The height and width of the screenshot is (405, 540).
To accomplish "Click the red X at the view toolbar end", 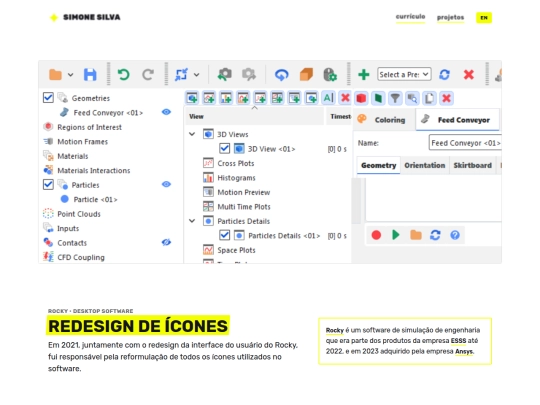I will 446,98.
